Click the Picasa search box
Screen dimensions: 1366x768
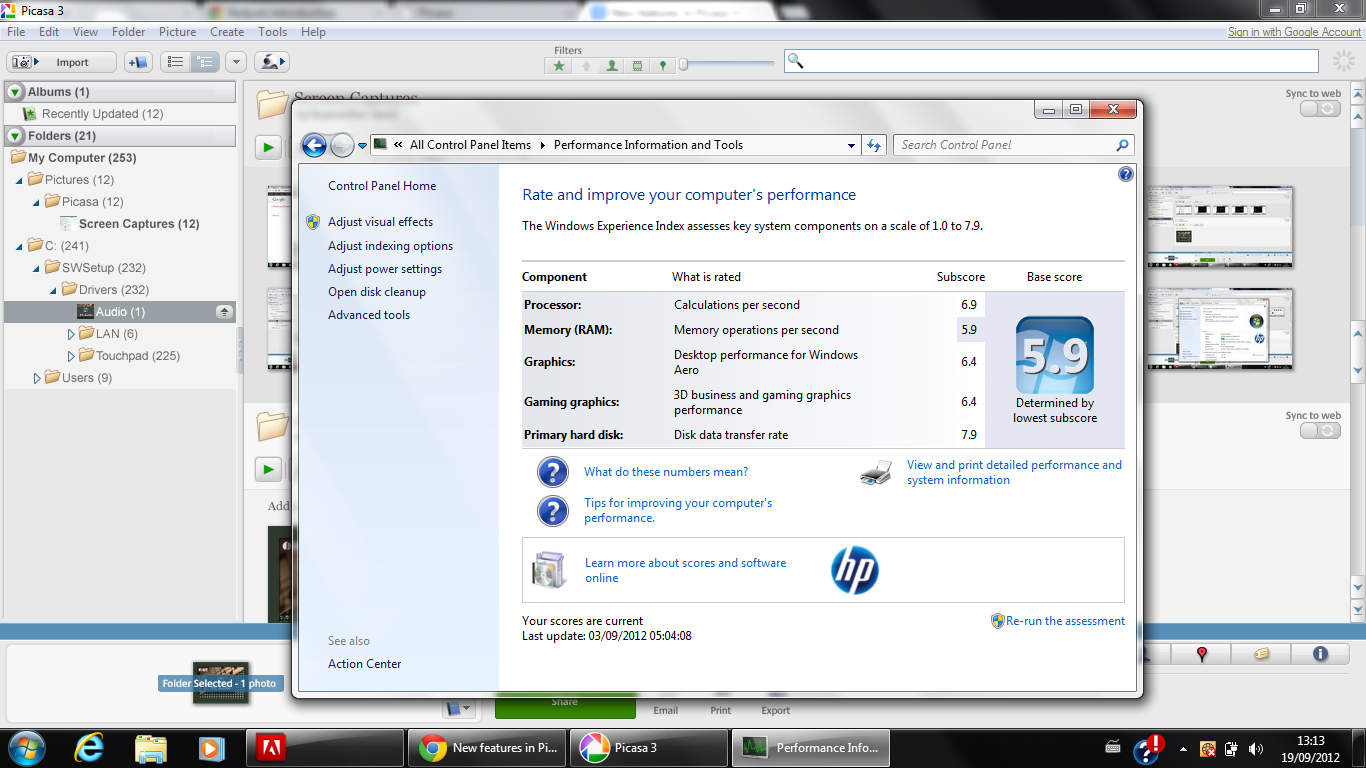[x=1051, y=61]
